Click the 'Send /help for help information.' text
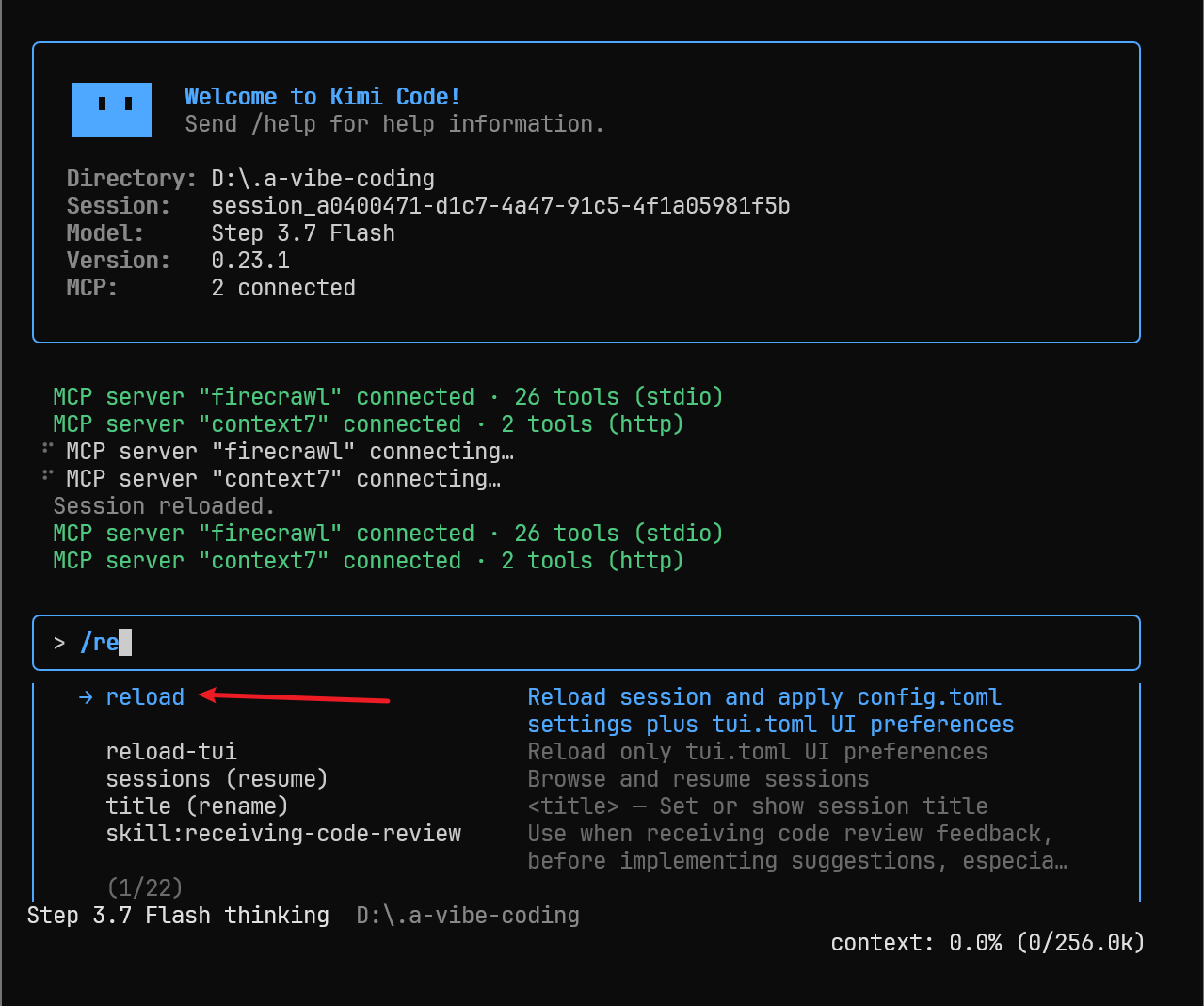Screen dimensions: 1204x1006 (394, 124)
